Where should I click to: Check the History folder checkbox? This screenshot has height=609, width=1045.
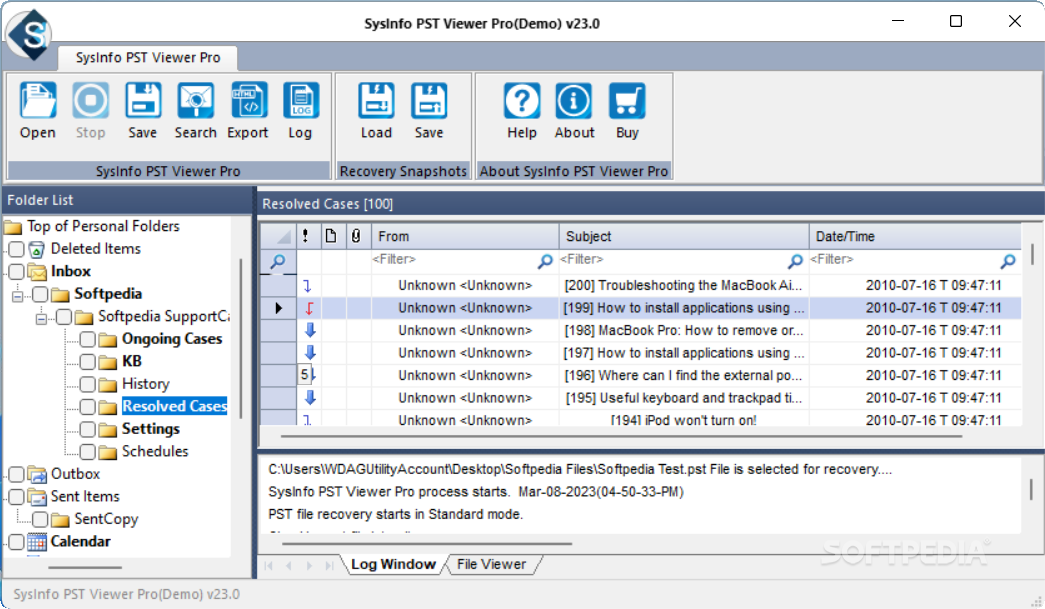pyautogui.click(x=87, y=384)
